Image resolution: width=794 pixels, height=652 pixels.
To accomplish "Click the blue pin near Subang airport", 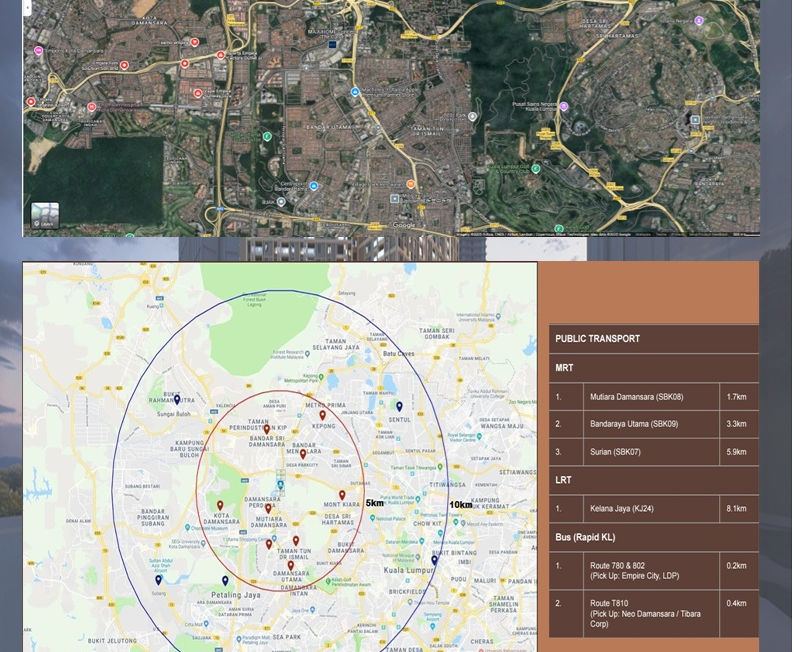I will (158, 580).
